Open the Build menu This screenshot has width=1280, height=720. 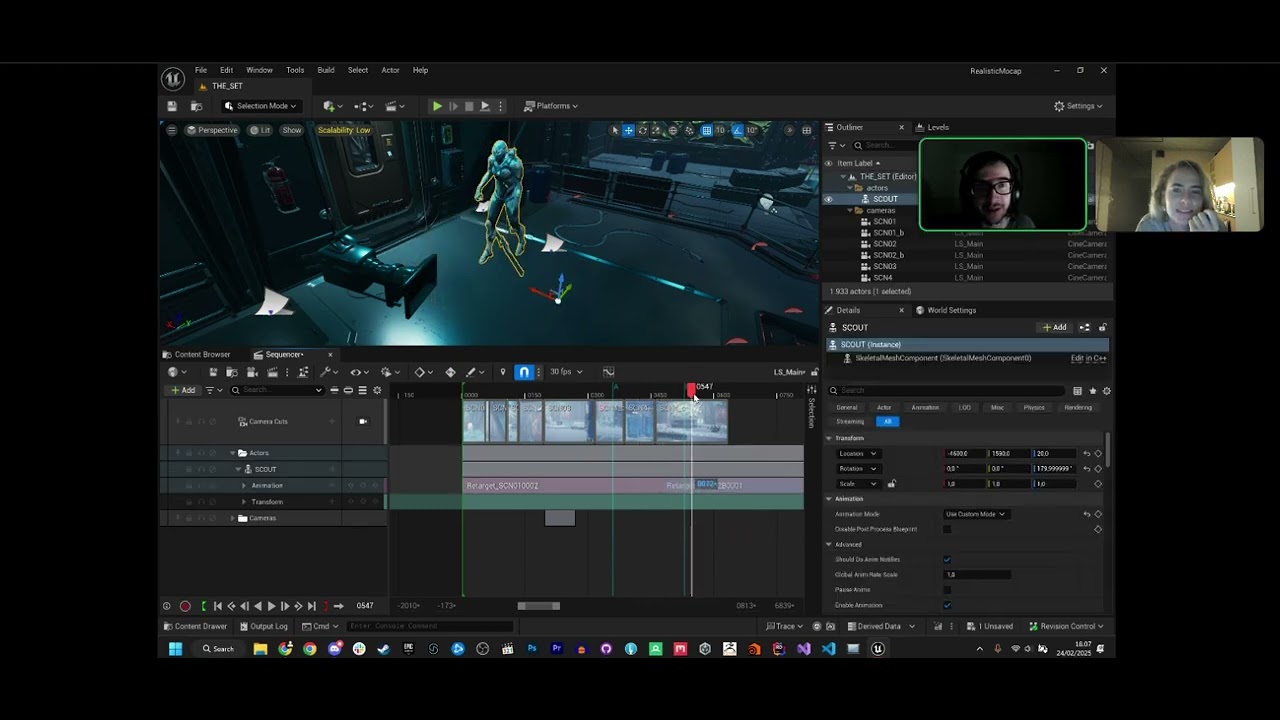[326, 70]
